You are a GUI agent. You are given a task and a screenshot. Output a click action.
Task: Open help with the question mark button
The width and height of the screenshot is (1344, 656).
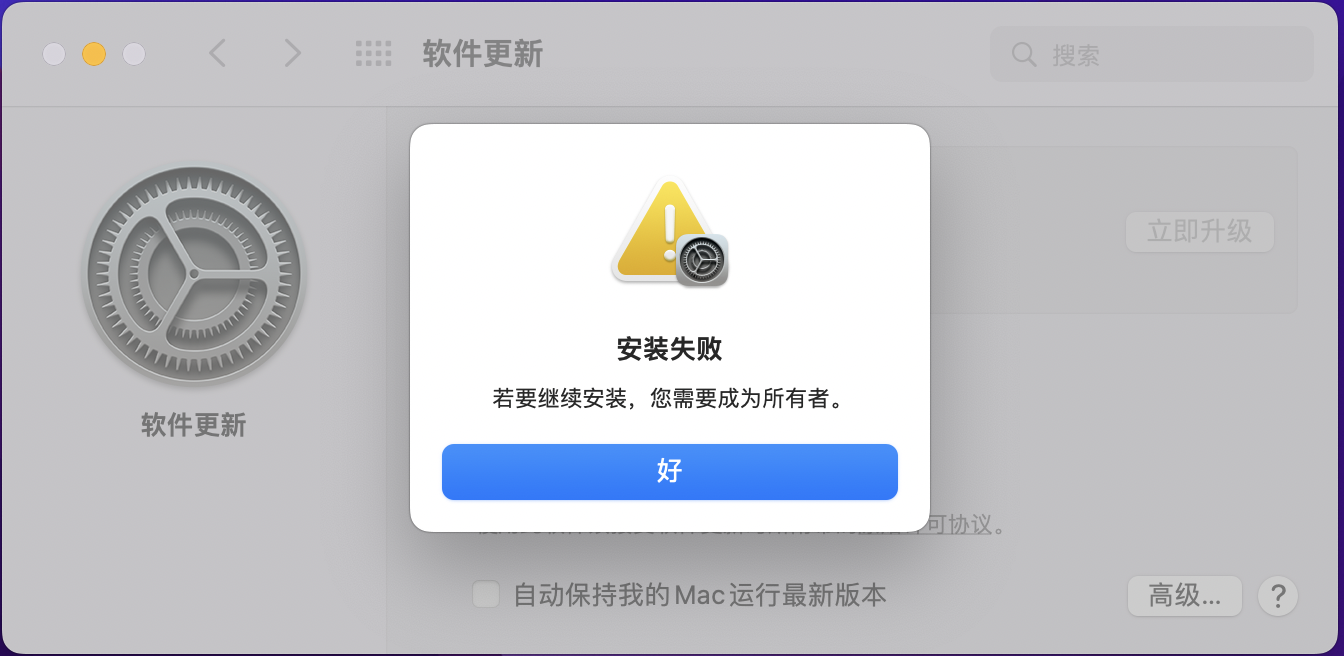point(1278,596)
